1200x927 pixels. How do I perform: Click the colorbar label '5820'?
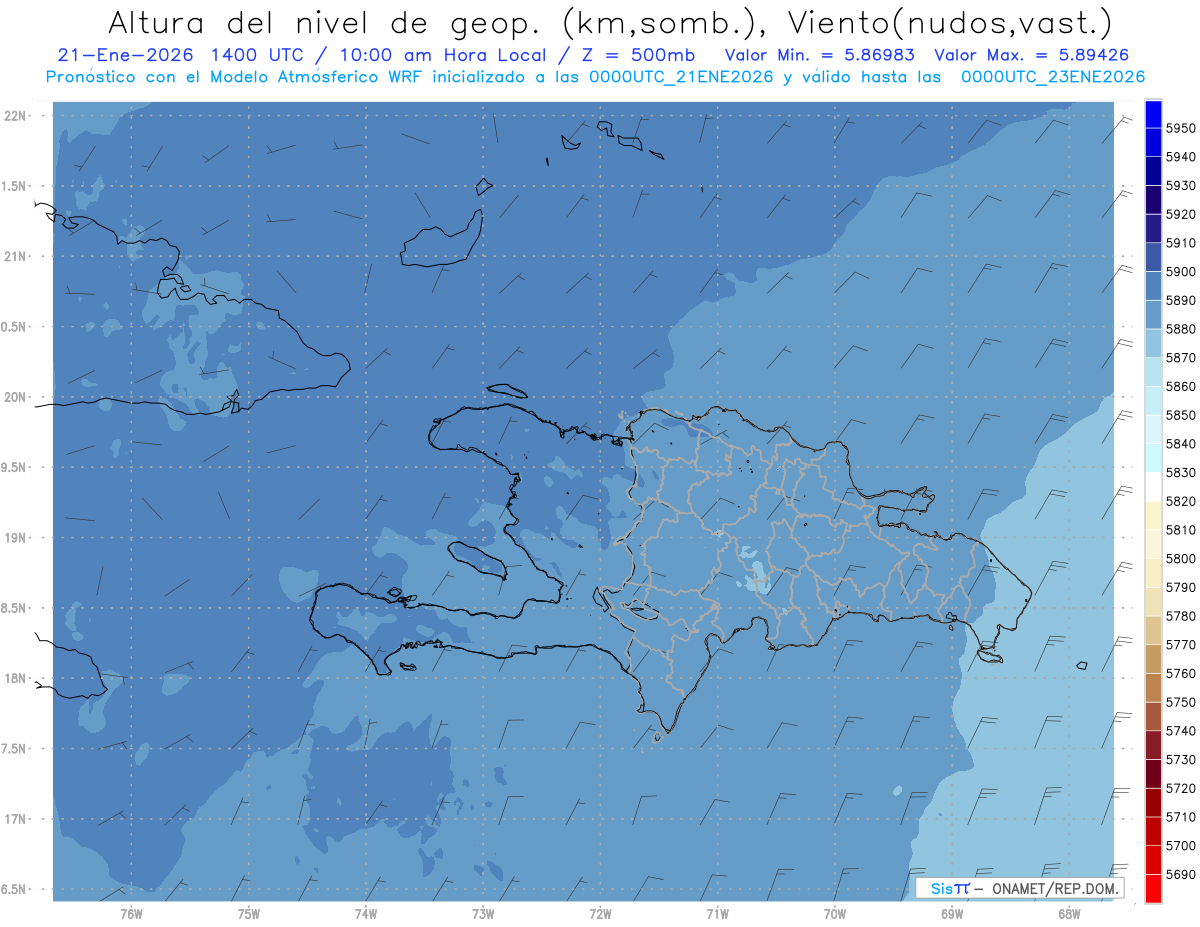point(1180,501)
